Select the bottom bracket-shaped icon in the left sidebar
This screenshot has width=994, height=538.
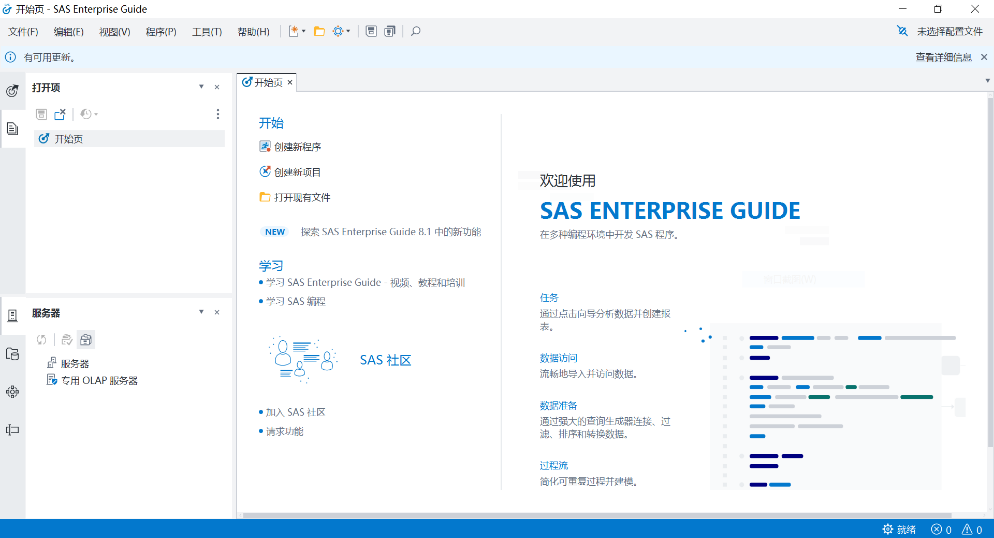[12, 430]
